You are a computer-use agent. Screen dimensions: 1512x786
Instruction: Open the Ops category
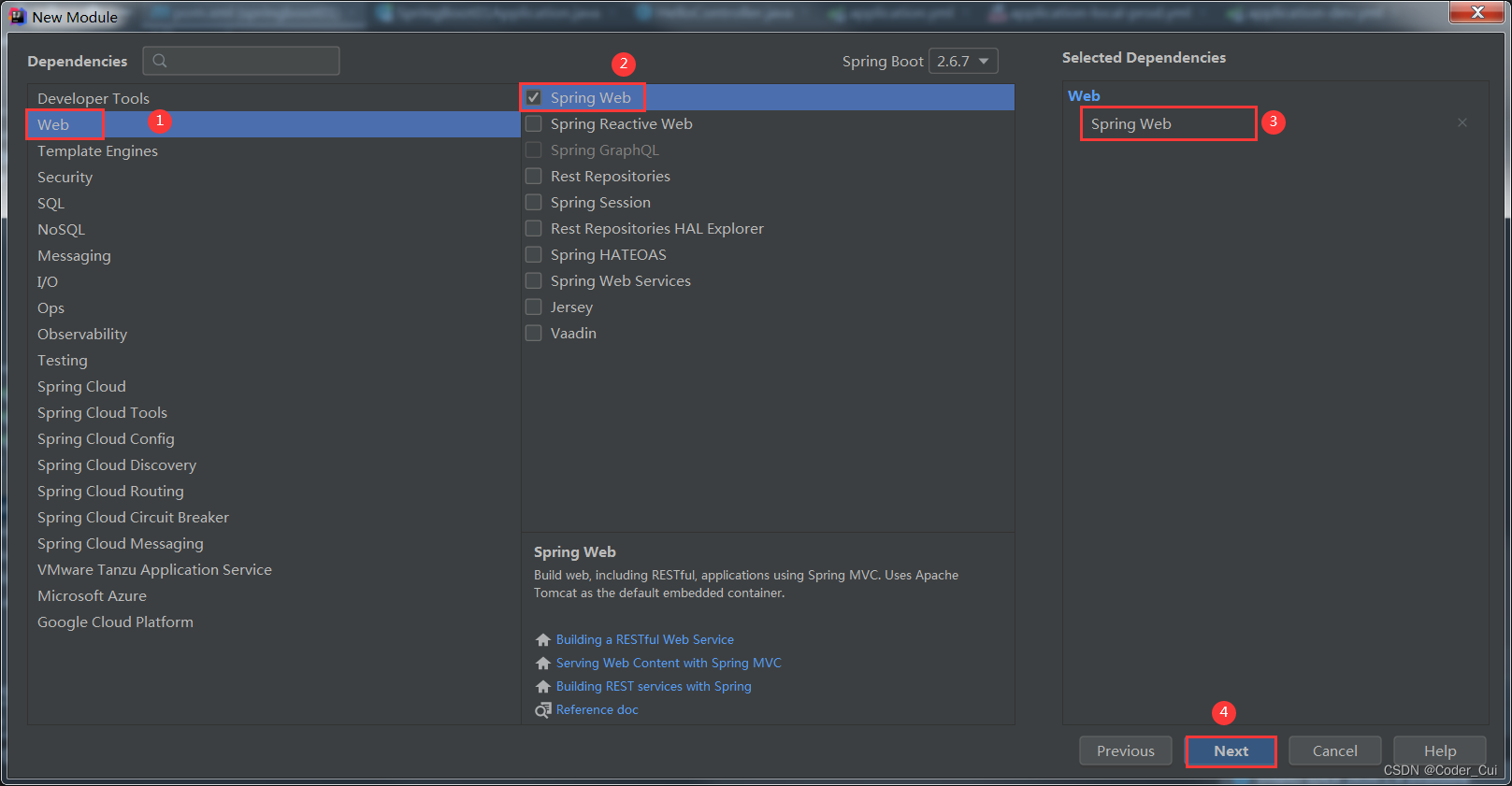pos(274,307)
